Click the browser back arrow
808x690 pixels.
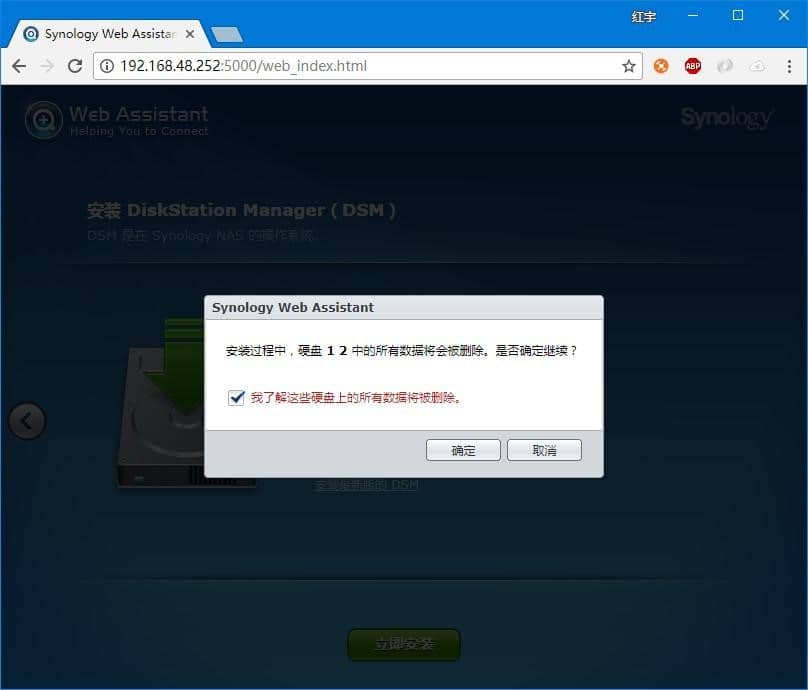(x=19, y=66)
